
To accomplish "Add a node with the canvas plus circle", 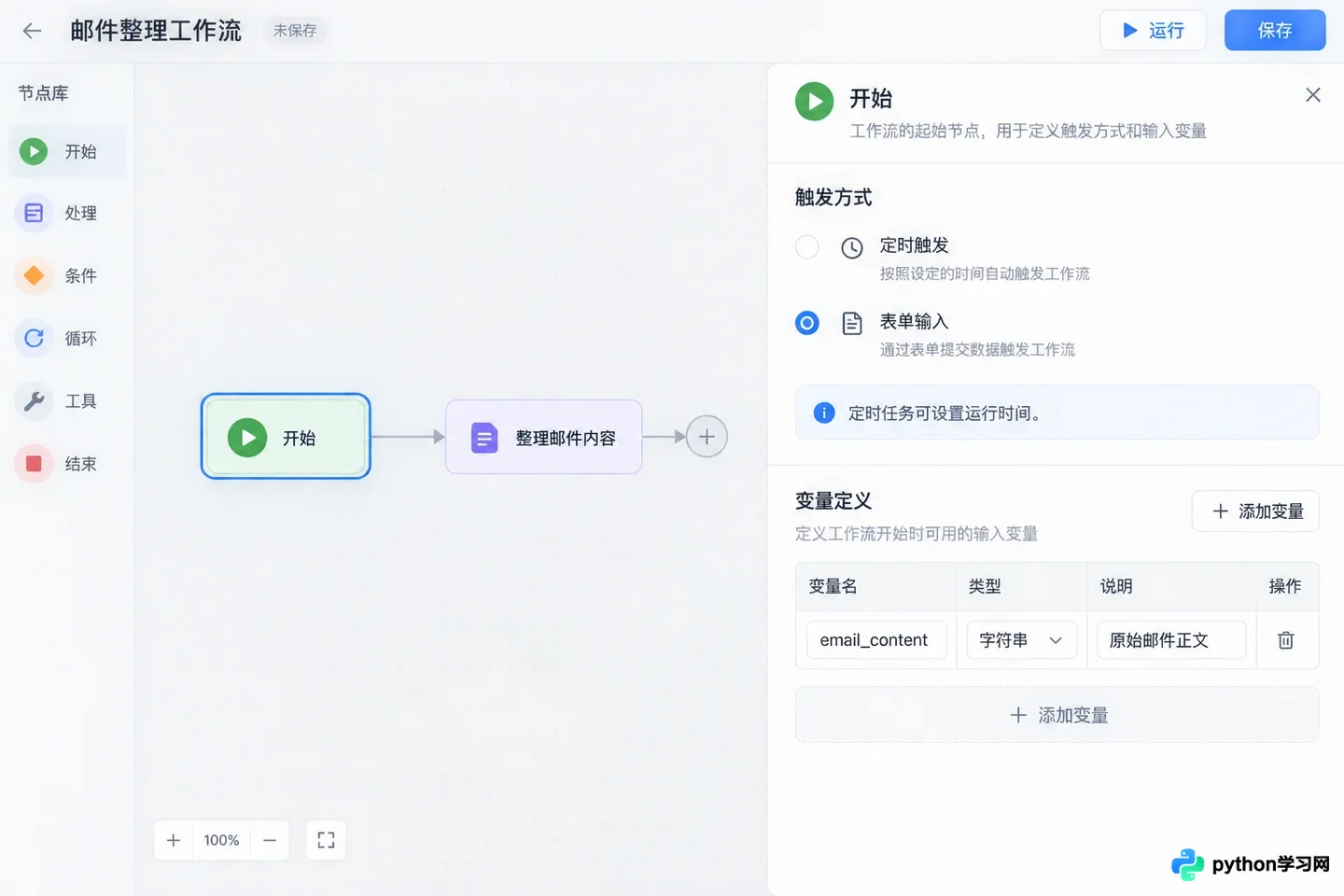I will pos(707,437).
